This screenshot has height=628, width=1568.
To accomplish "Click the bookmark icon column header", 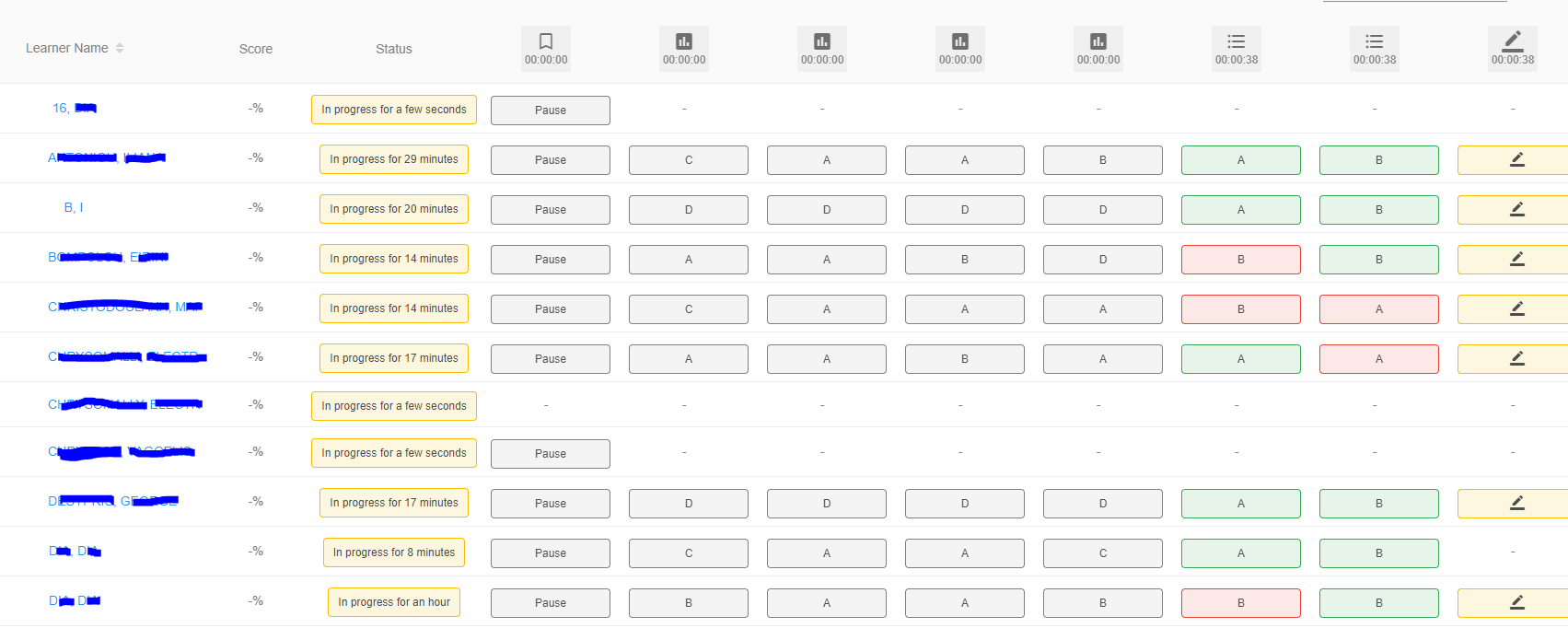I will pyautogui.click(x=546, y=49).
